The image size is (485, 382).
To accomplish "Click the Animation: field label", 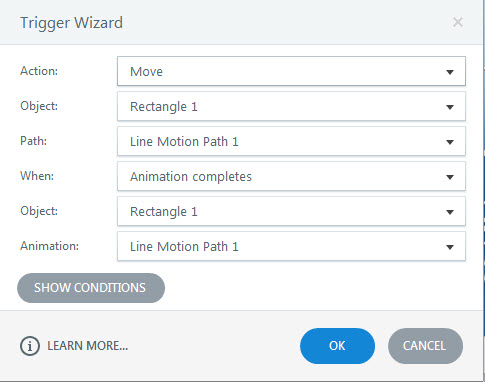I will coord(49,246).
